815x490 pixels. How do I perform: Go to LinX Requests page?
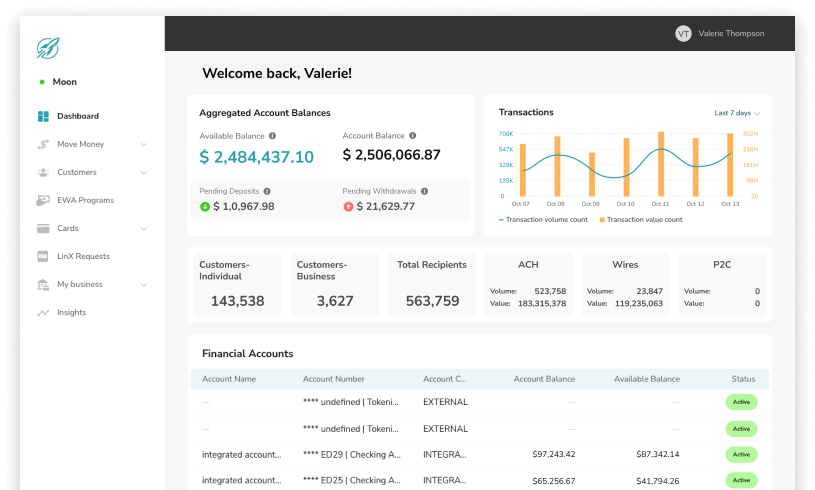coord(83,256)
